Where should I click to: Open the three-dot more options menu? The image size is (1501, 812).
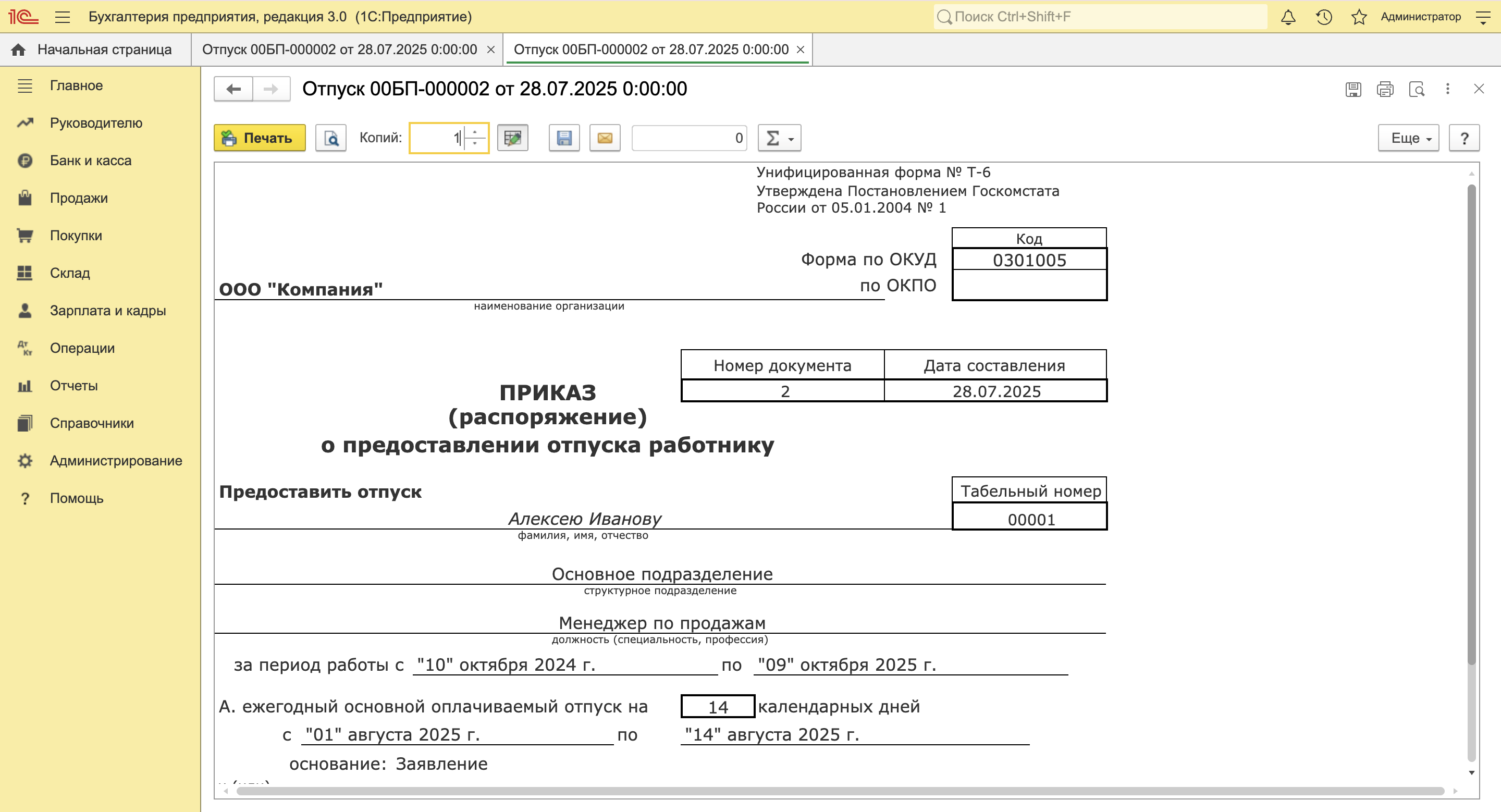click(1447, 89)
